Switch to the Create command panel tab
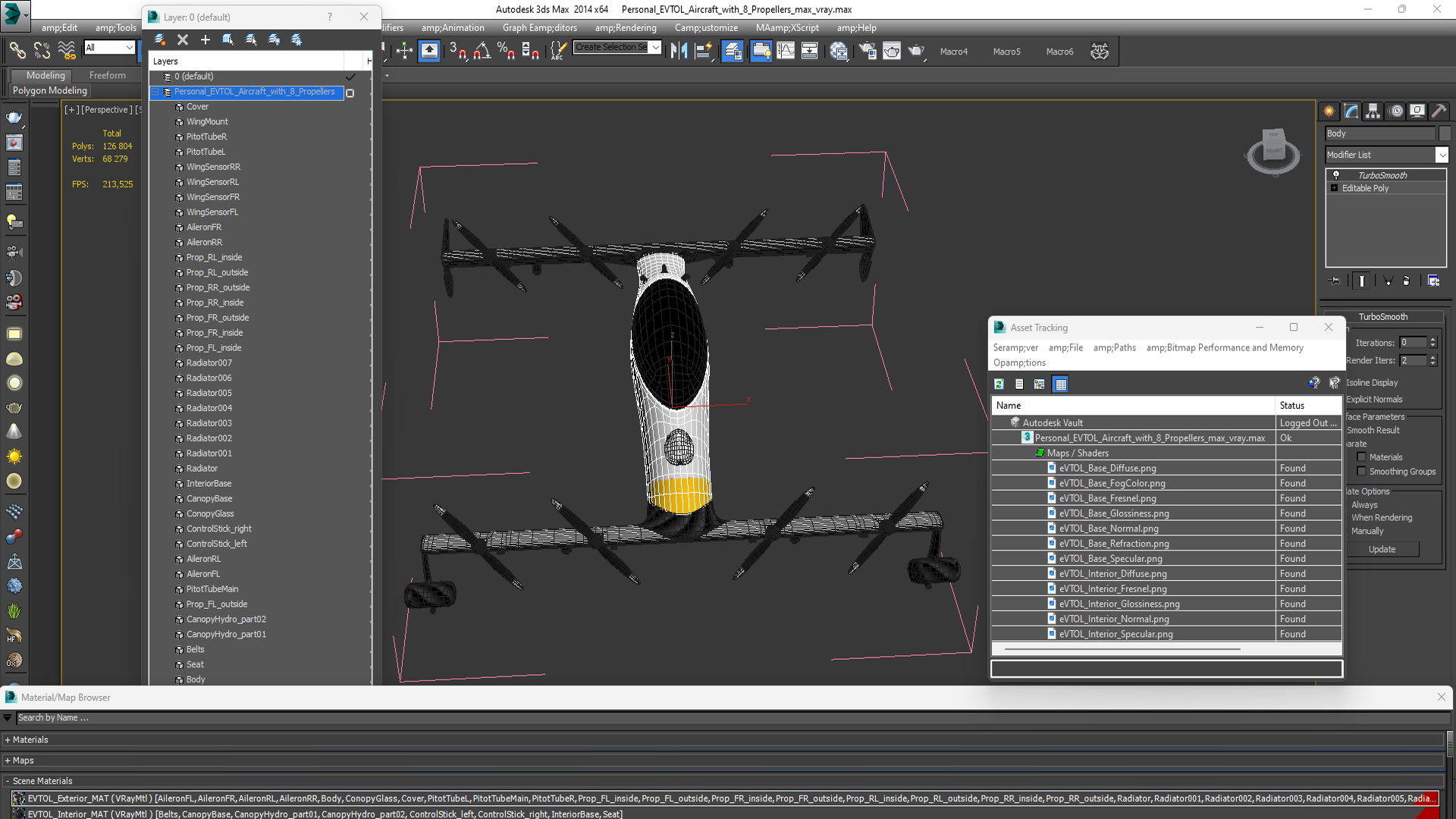 (x=1329, y=111)
